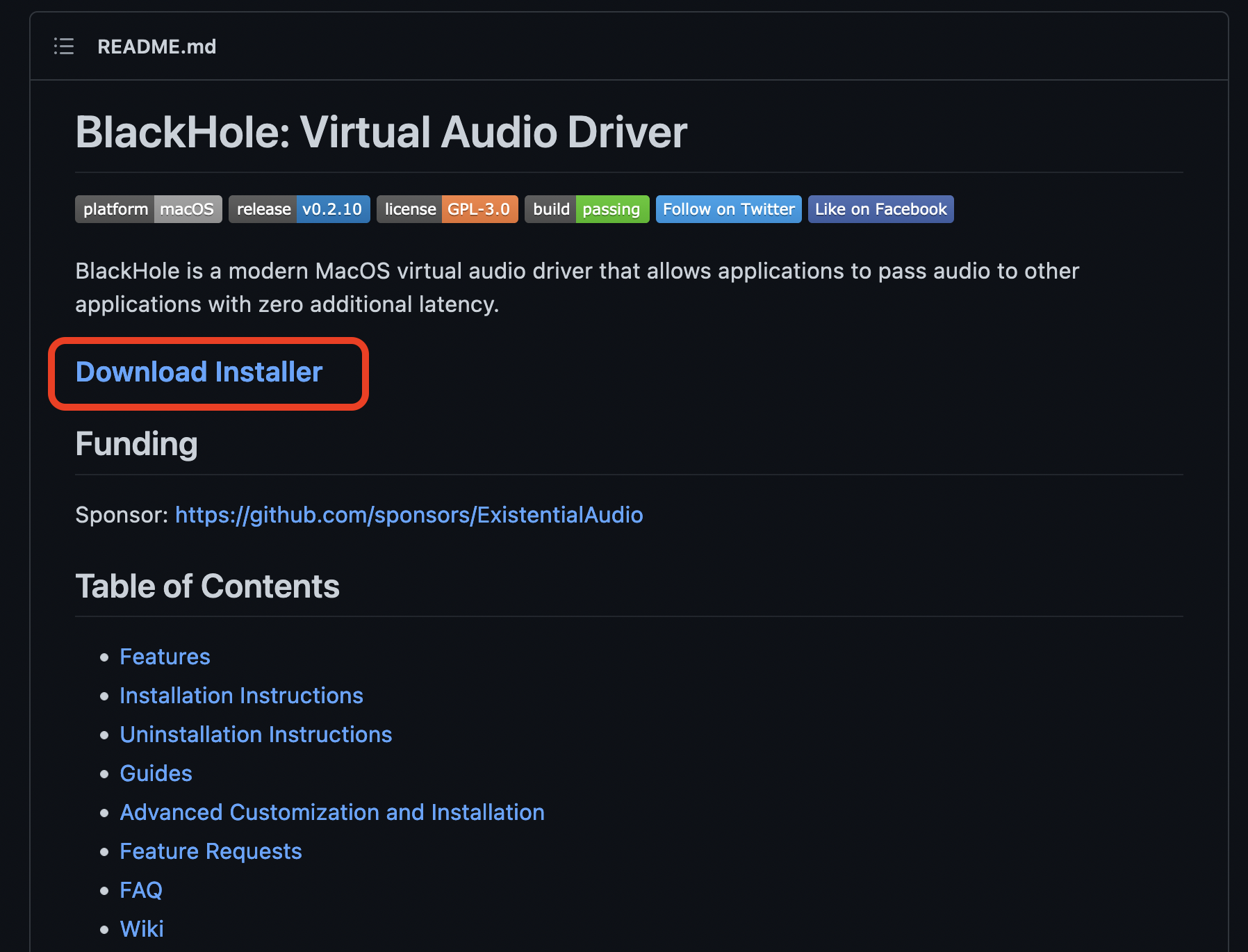The image size is (1248, 952).
Task: Open the Wiki link
Action: point(142,929)
